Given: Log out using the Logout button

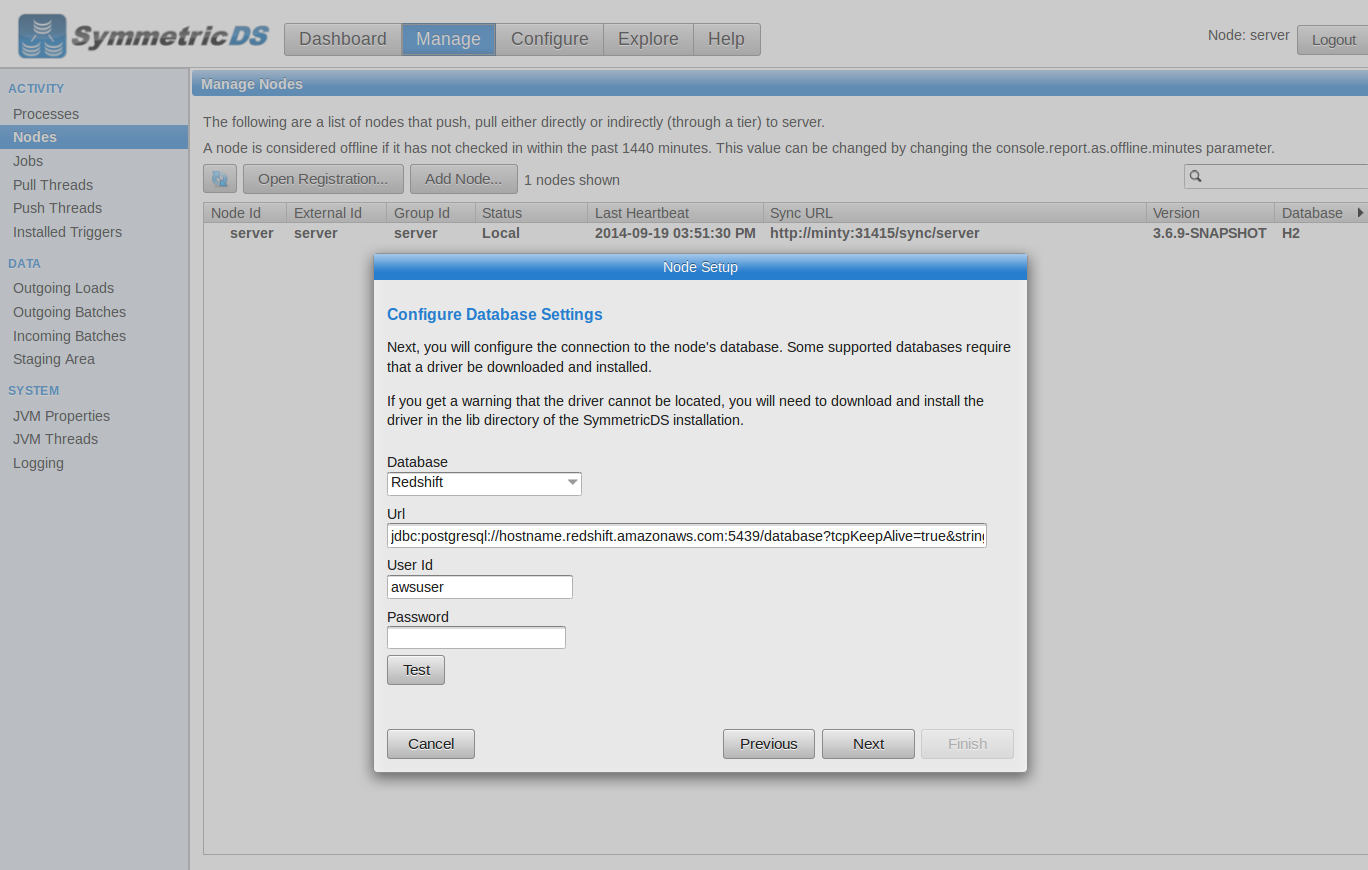Looking at the screenshot, I should pyautogui.click(x=1333, y=40).
